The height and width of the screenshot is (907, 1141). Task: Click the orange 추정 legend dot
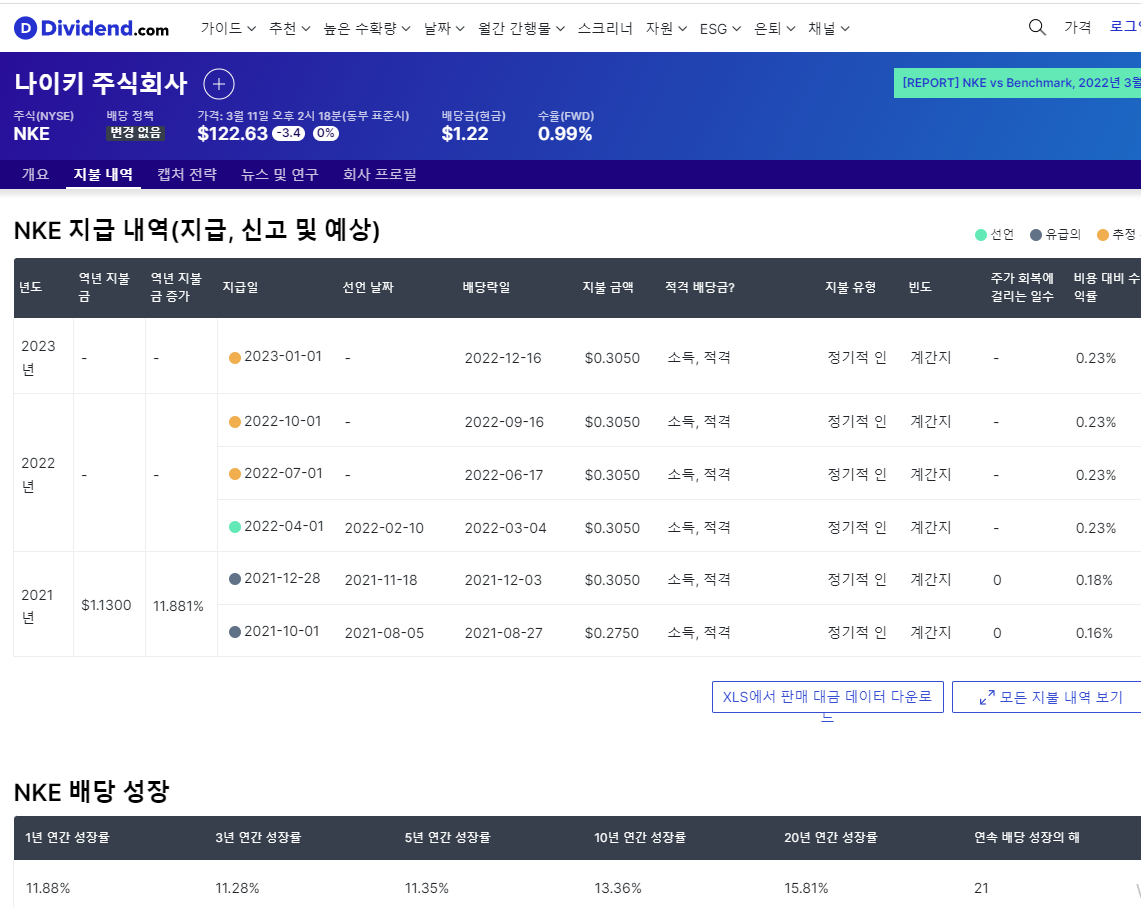pyautogui.click(x=1102, y=234)
